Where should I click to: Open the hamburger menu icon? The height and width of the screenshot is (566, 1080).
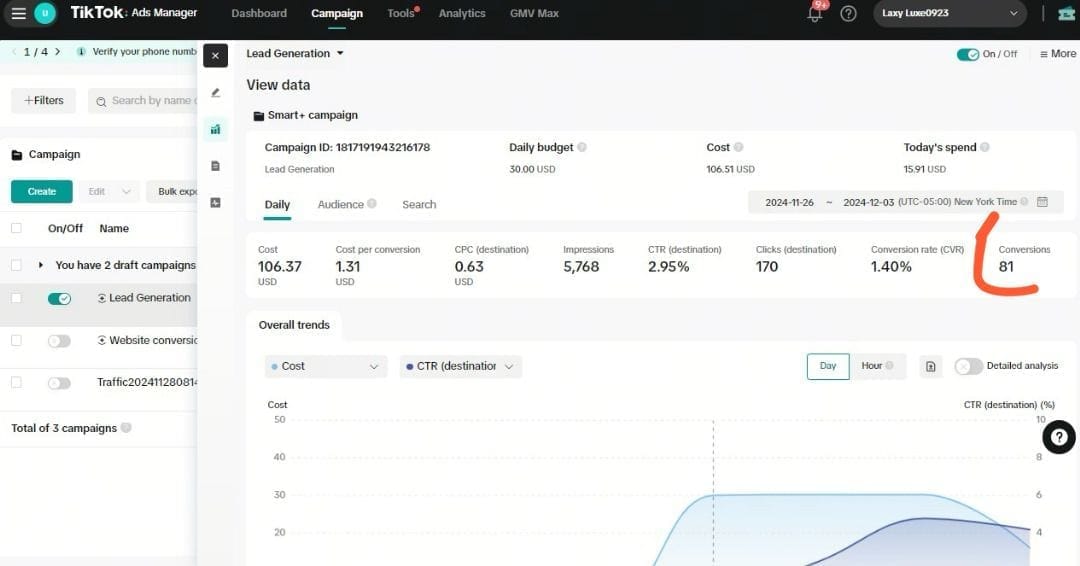point(19,13)
